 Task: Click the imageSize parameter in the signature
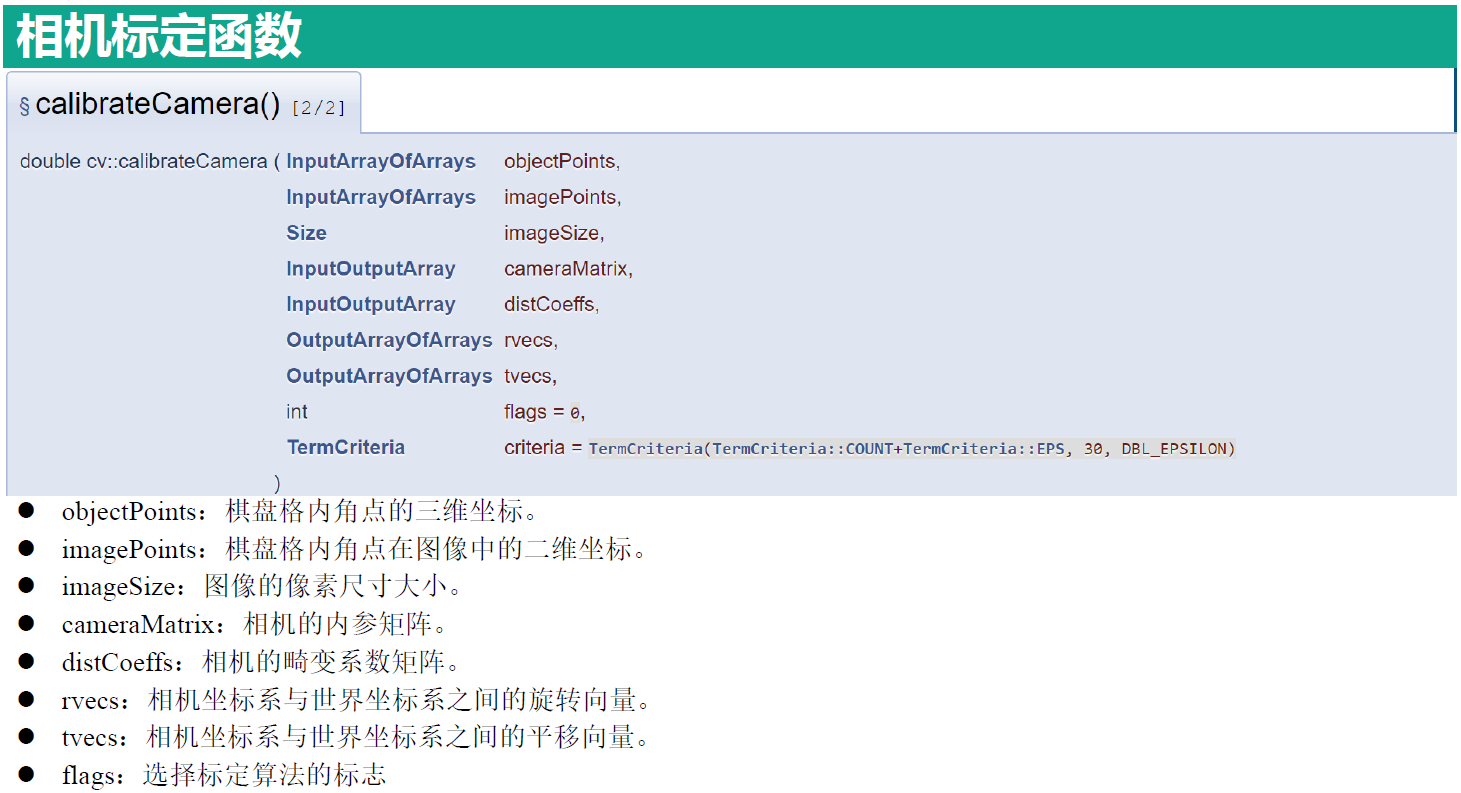click(x=554, y=233)
